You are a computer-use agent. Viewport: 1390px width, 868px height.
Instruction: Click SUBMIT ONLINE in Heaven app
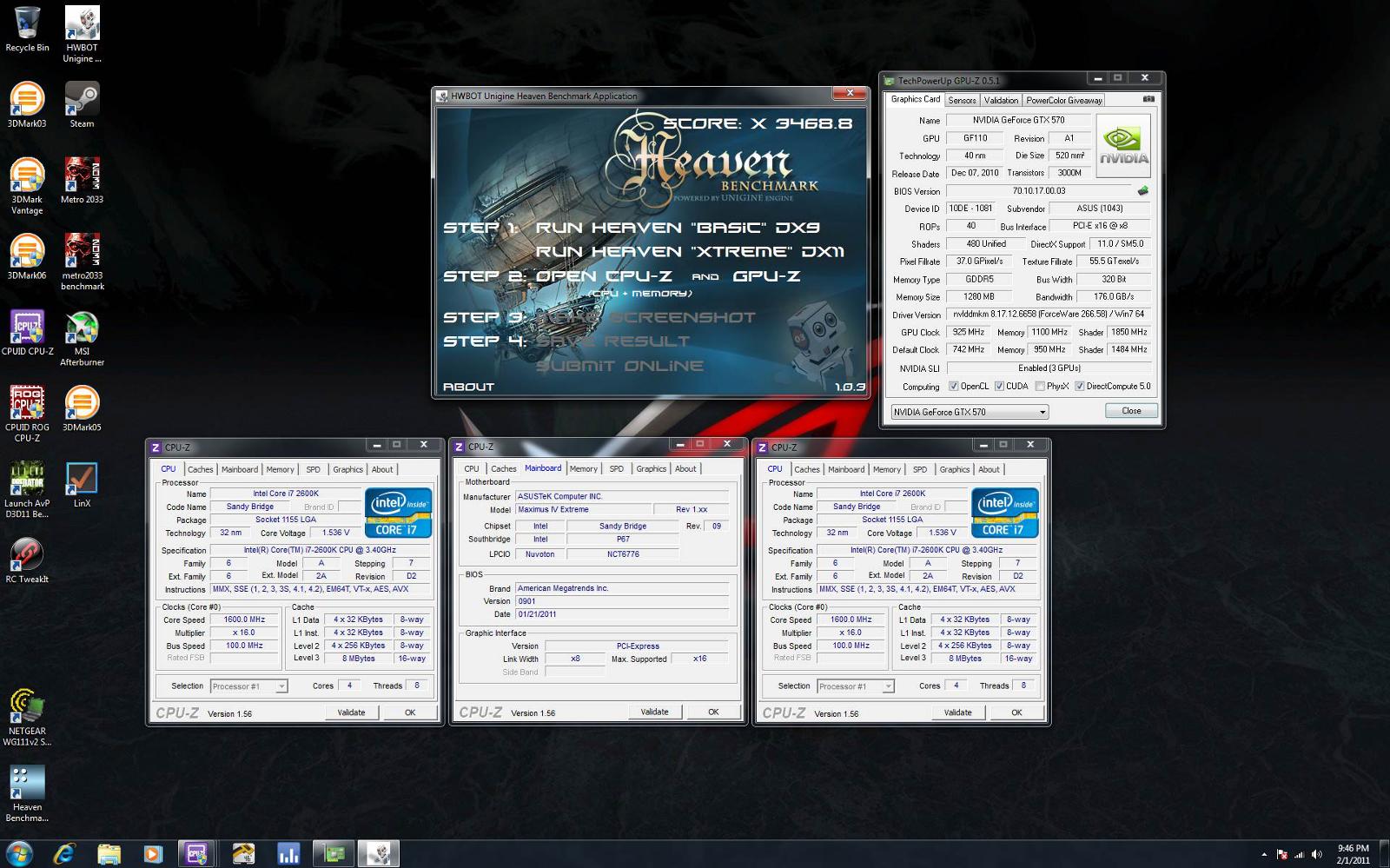(619, 366)
